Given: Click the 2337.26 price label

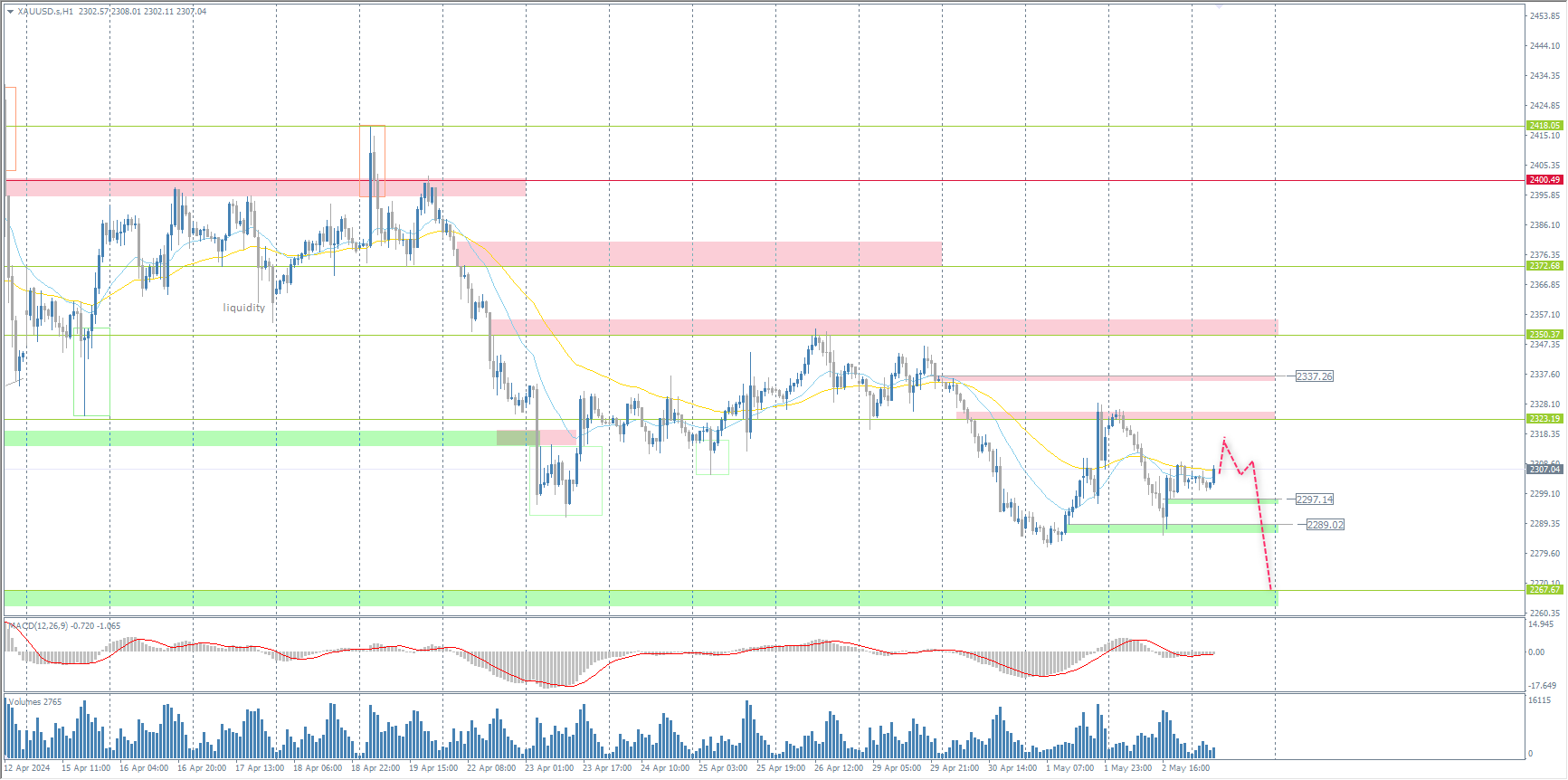Looking at the screenshot, I should pyautogui.click(x=1314, y=376).
